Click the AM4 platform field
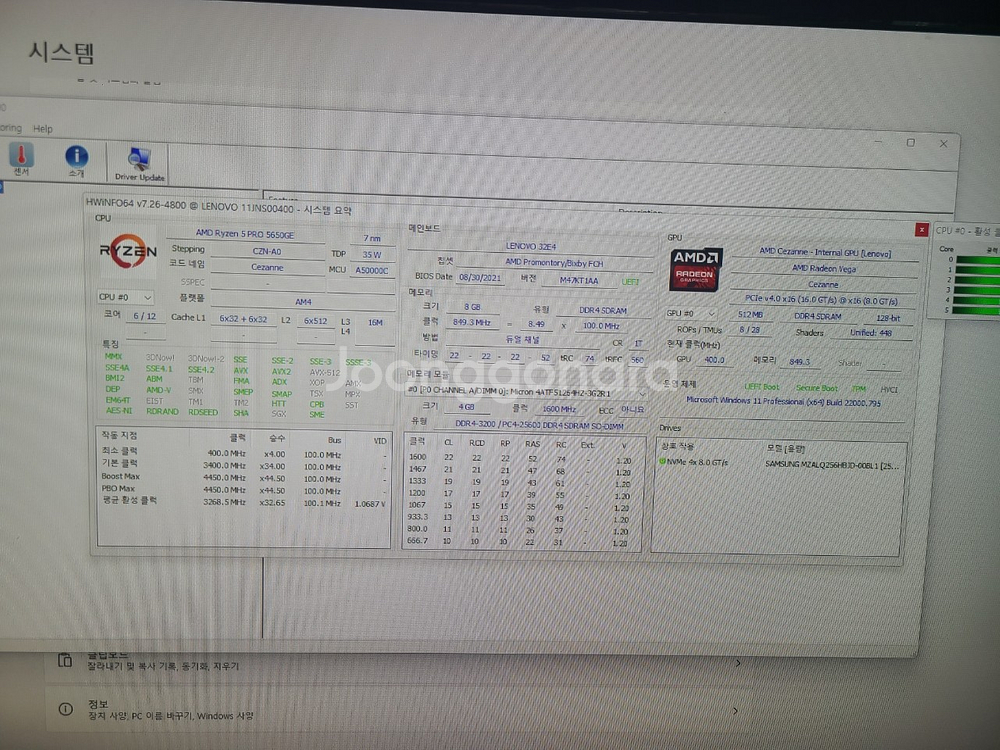The height and width of the screenshot is (750, 1000). (303, 302)
